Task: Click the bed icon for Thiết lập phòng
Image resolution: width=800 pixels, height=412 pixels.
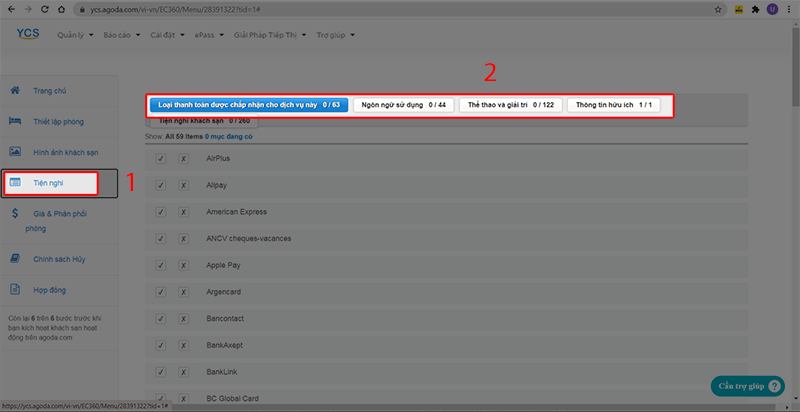Action: [x=15, y=120]
